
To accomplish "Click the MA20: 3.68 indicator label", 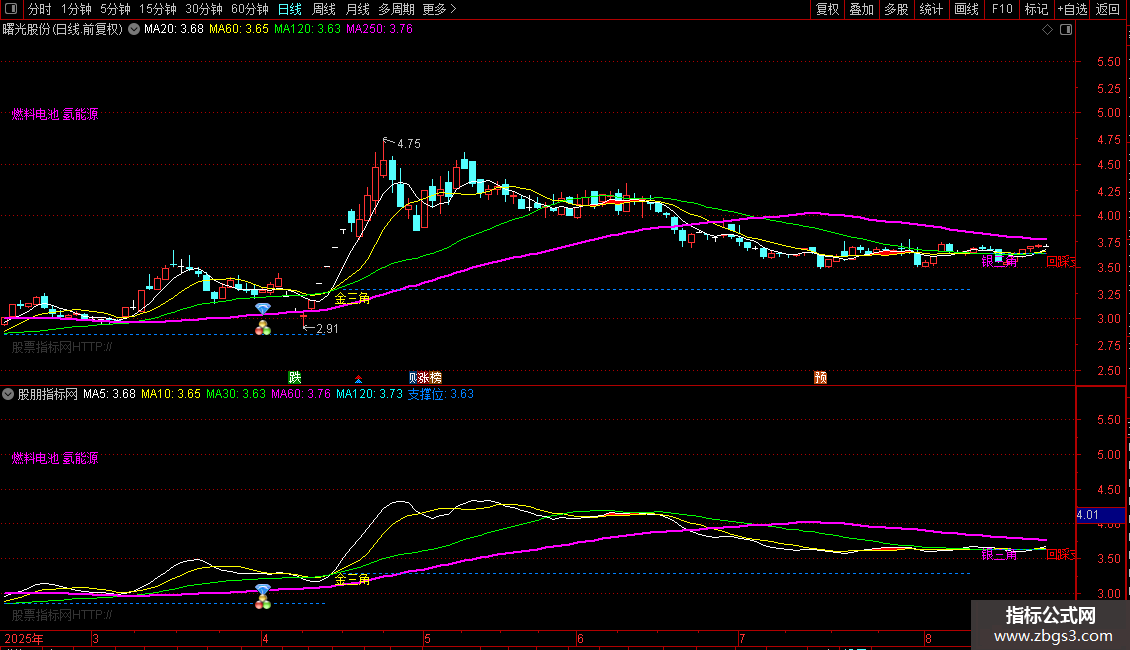I will tap(174, 30).
